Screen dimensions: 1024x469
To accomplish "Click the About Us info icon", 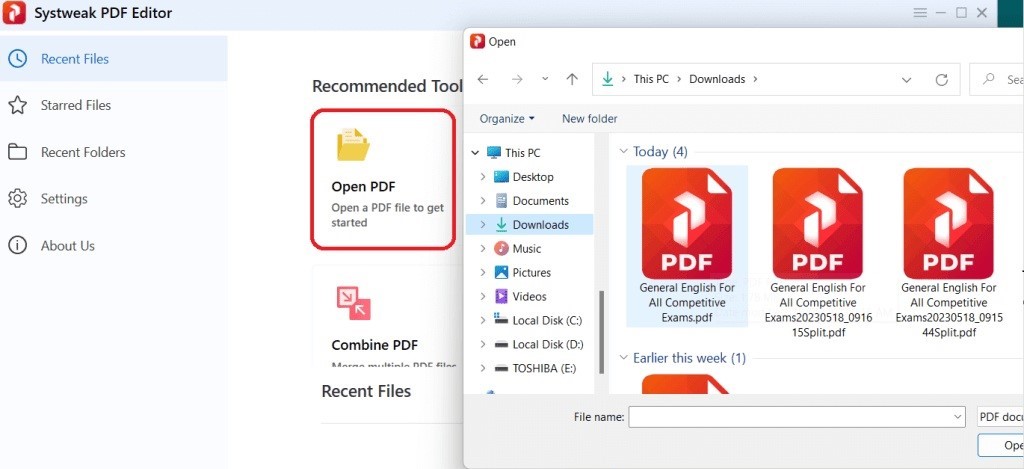I will (x=18, y=246).
